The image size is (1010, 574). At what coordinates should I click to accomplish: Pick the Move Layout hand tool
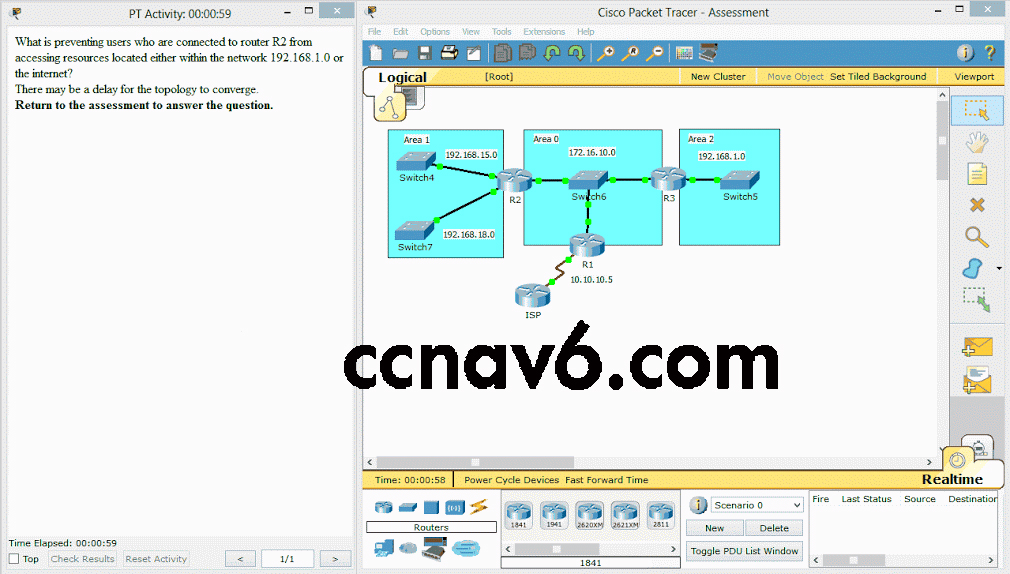tap(977, 142)
